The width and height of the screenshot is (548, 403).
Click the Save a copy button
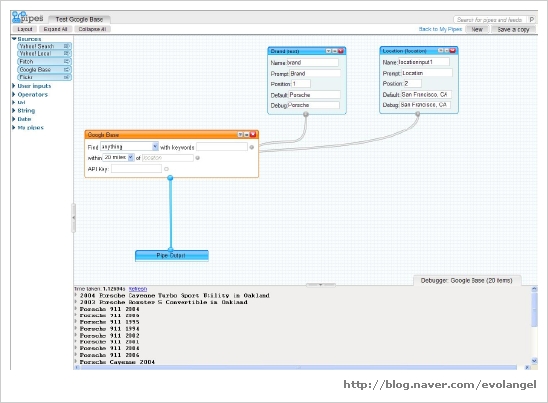(x=513, y=29)
